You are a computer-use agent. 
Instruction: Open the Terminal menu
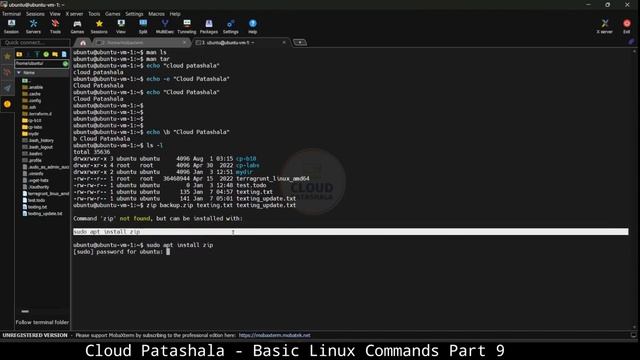point(11,14)
